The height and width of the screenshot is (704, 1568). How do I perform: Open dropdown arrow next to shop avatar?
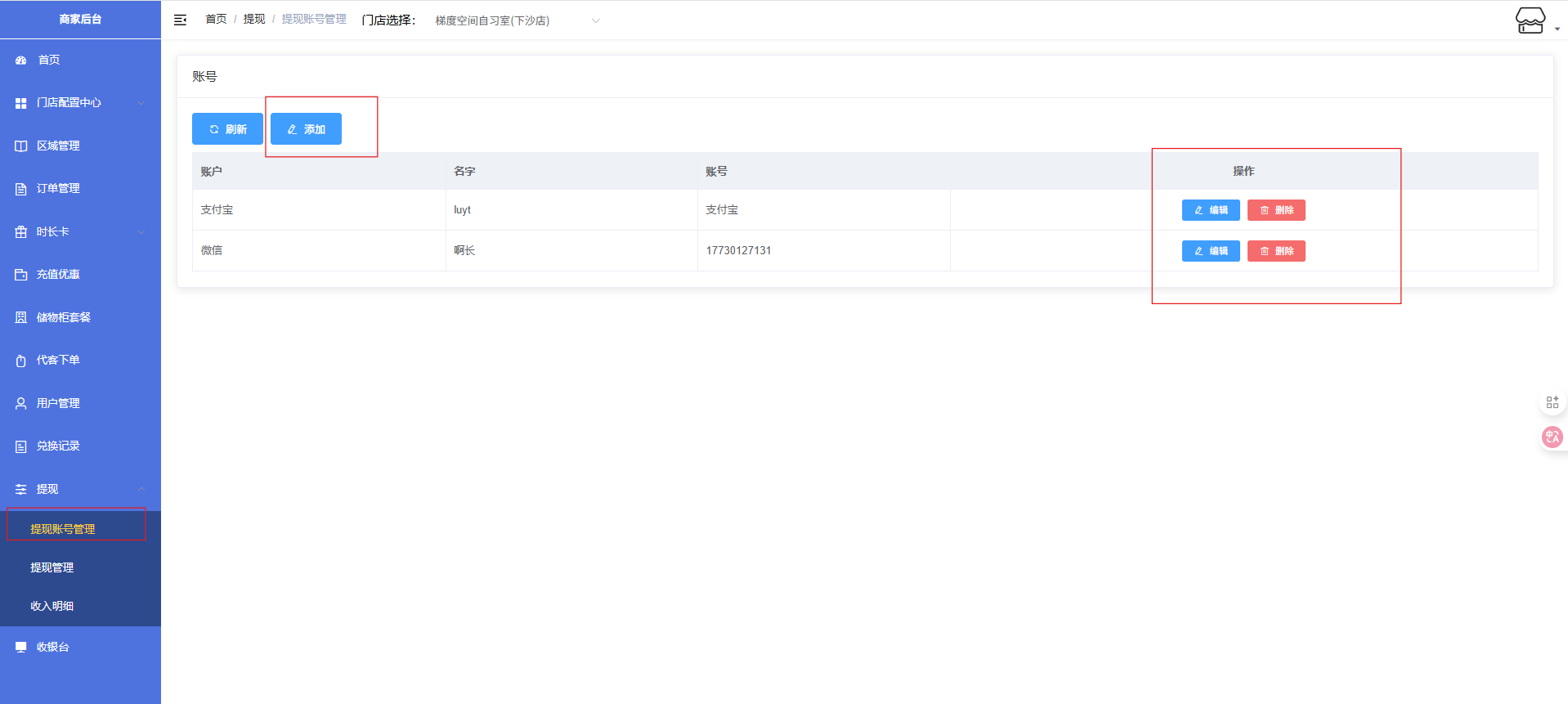(1557, 29)
